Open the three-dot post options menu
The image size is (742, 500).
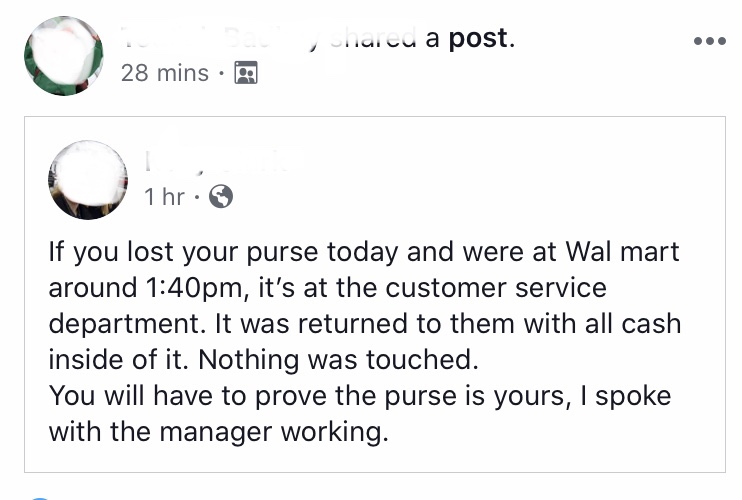(x=709, y=43)
